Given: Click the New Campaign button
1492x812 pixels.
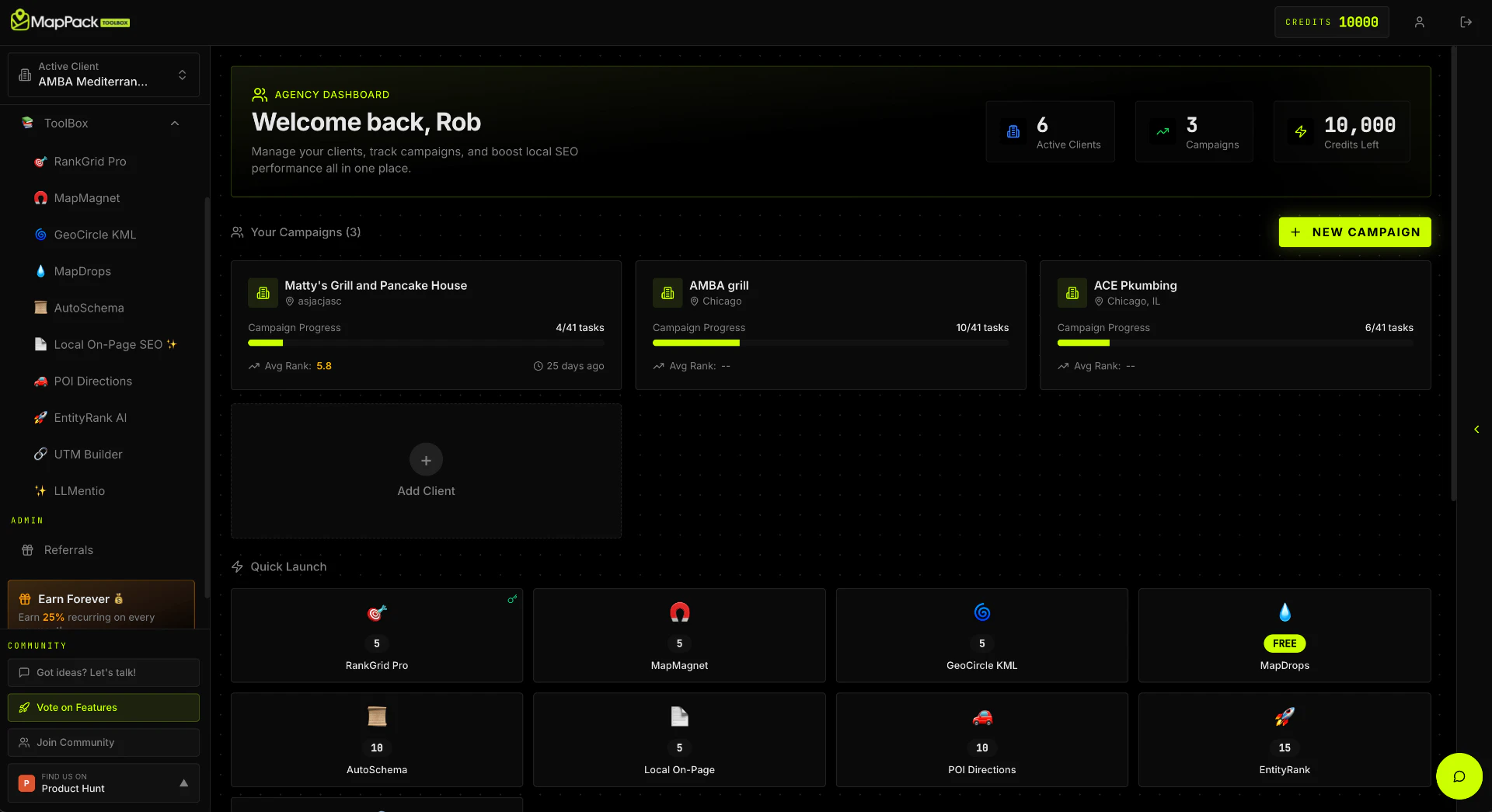Looking at the screenshot, I should point(1354,232).
